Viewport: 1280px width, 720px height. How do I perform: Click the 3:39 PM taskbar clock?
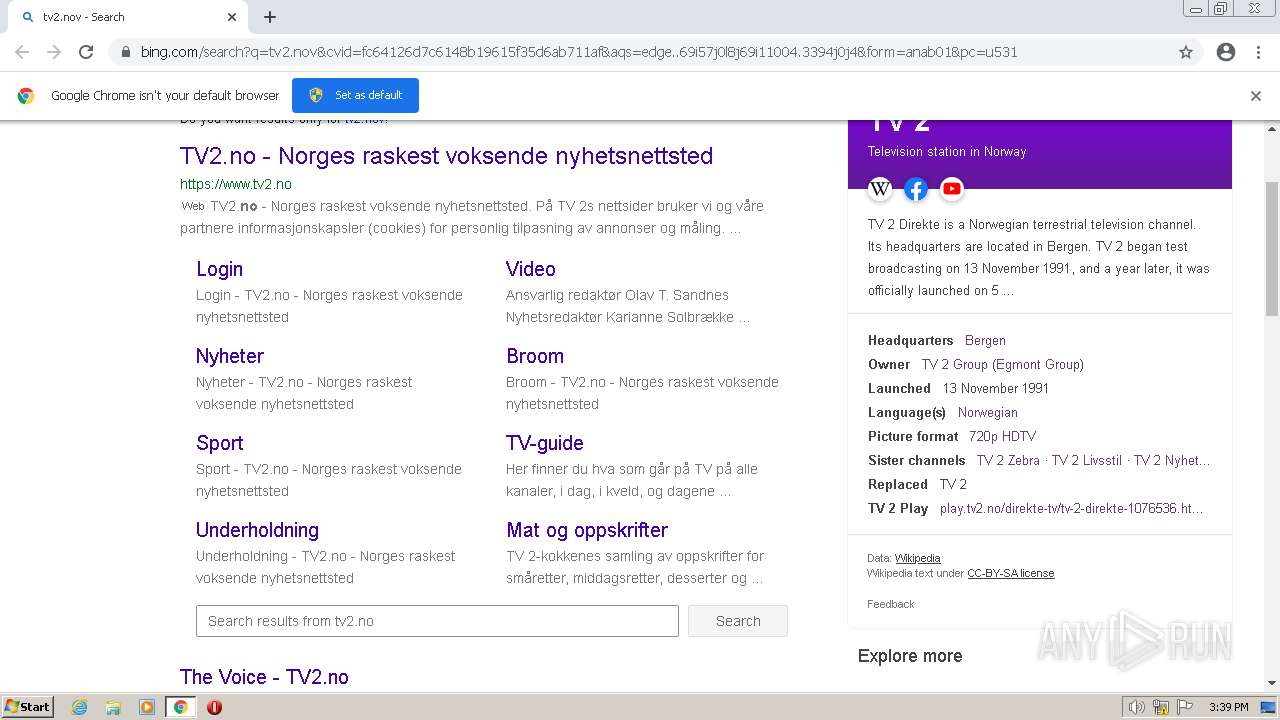point(1228,707)
